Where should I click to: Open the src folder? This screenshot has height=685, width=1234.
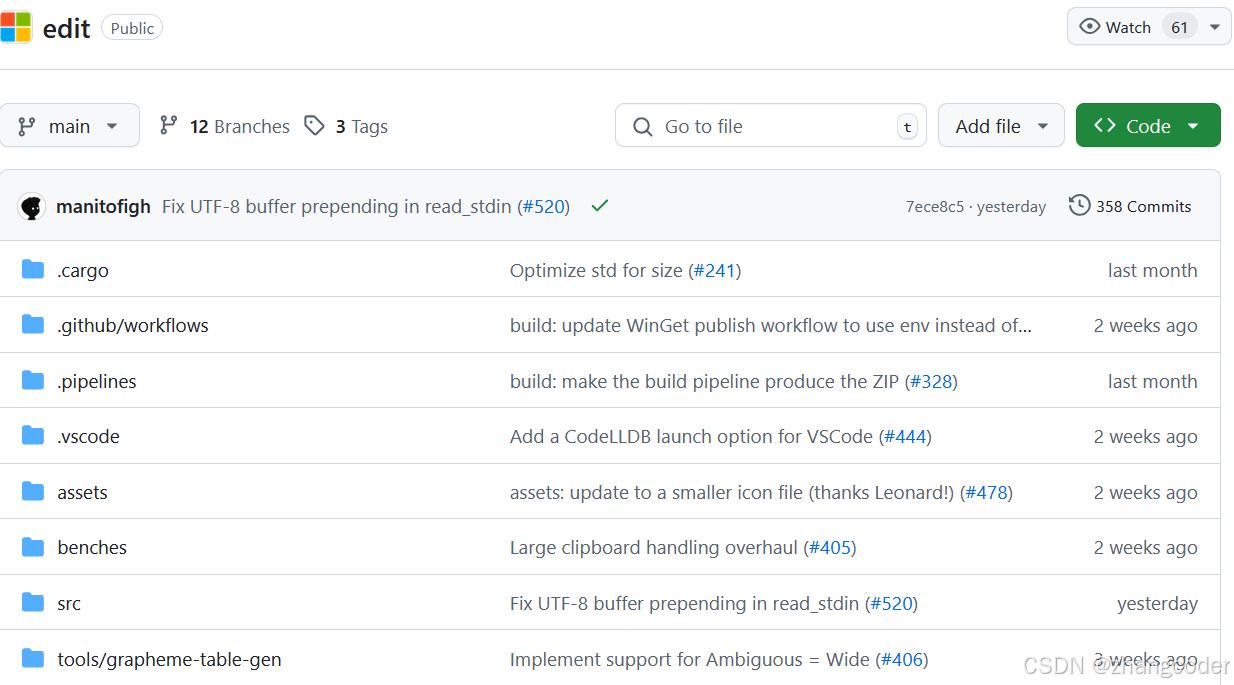point(69,603)
